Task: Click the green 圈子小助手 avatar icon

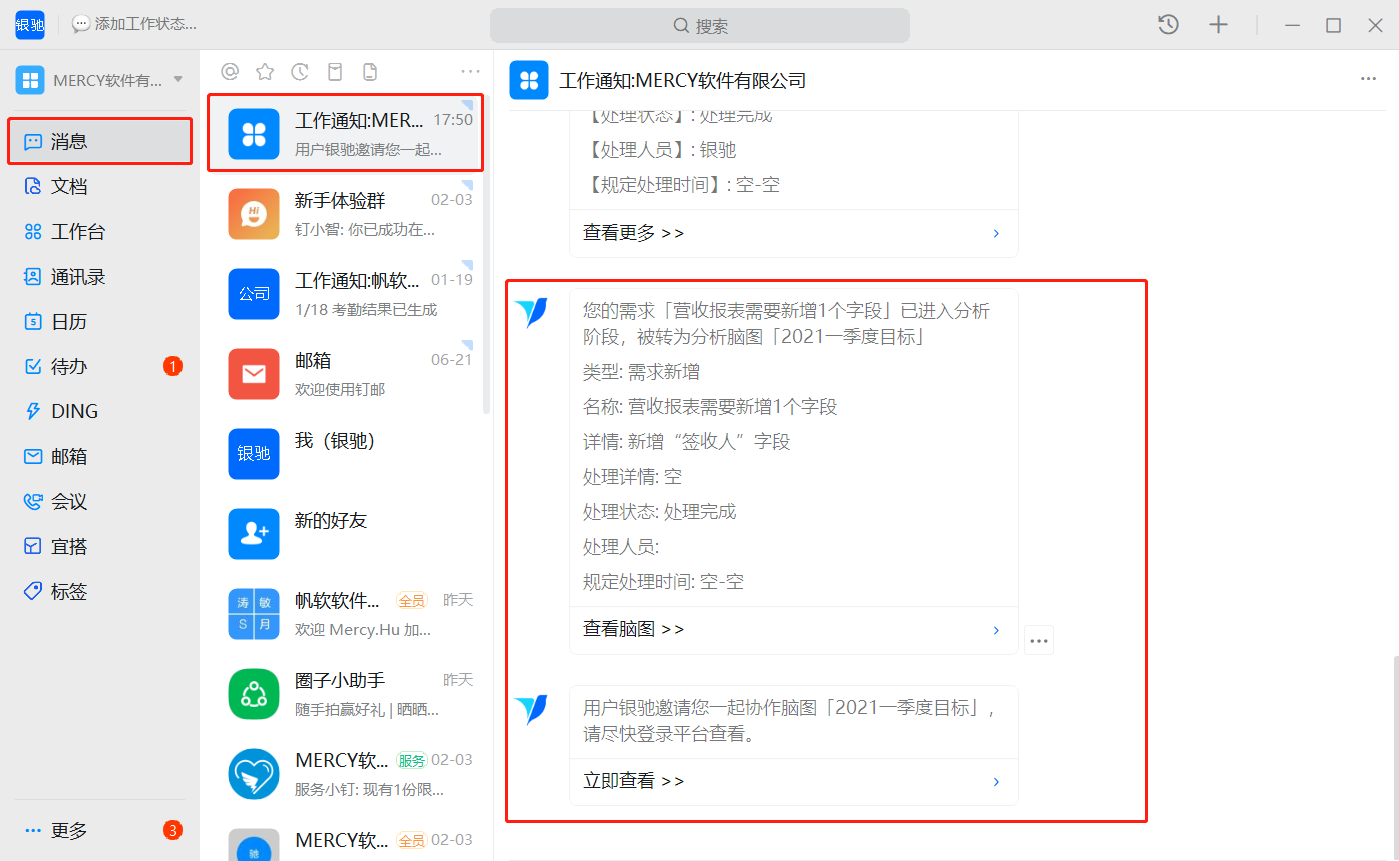Action: pyautogui.click(x=254, y=694)
